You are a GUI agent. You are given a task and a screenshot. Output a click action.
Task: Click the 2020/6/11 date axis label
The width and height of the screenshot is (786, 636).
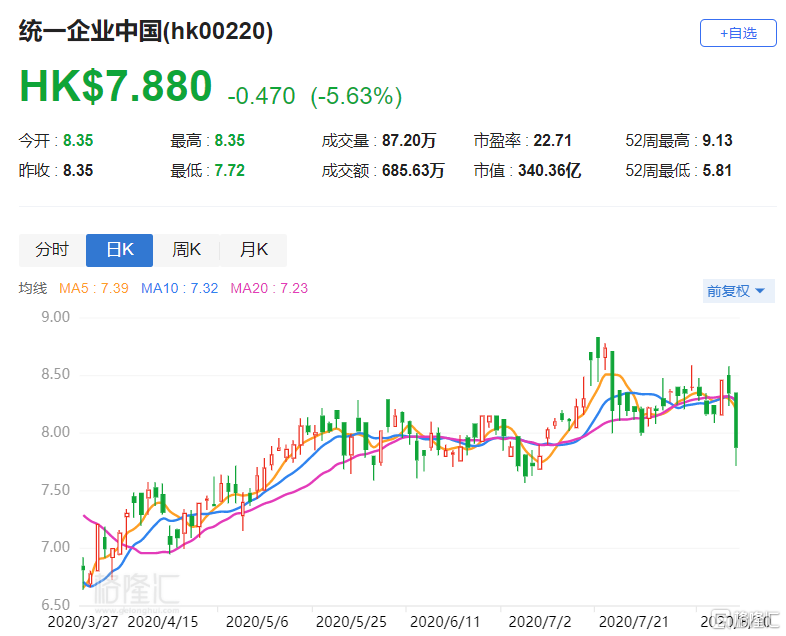[445, 622]
